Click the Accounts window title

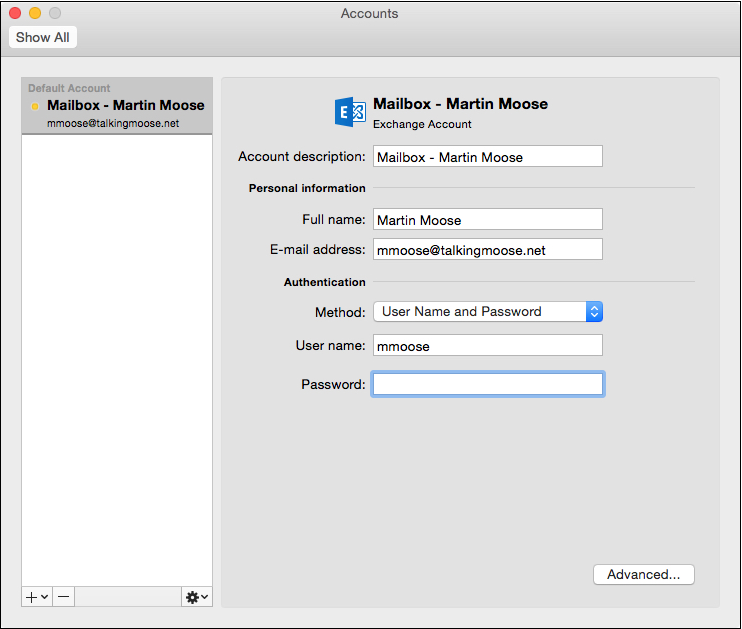point(370,13)
